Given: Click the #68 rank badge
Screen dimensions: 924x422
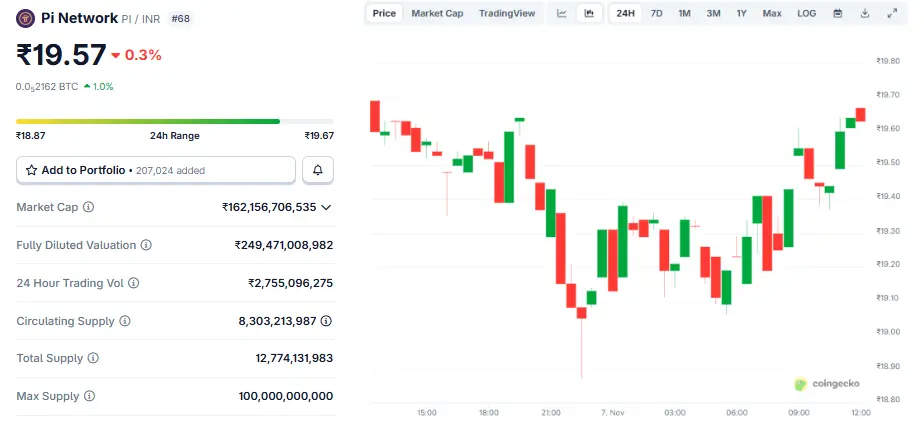Looking at the screenshot, I should tap(180, 19).
